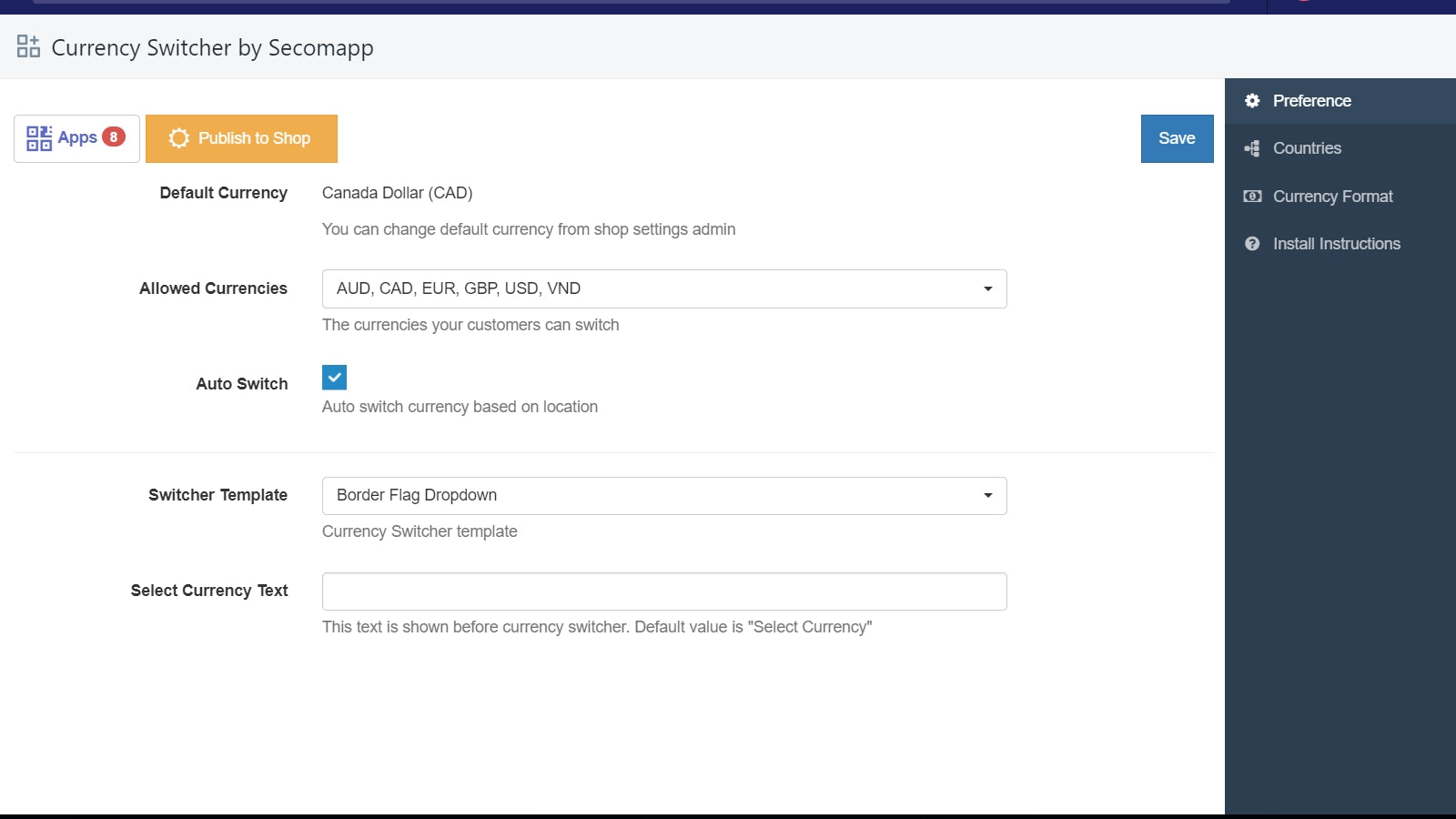Image resolution: width=1456 pixels, height=819 pixels.
Task: Save the preferences
Action: click(x=1177, y=138)
